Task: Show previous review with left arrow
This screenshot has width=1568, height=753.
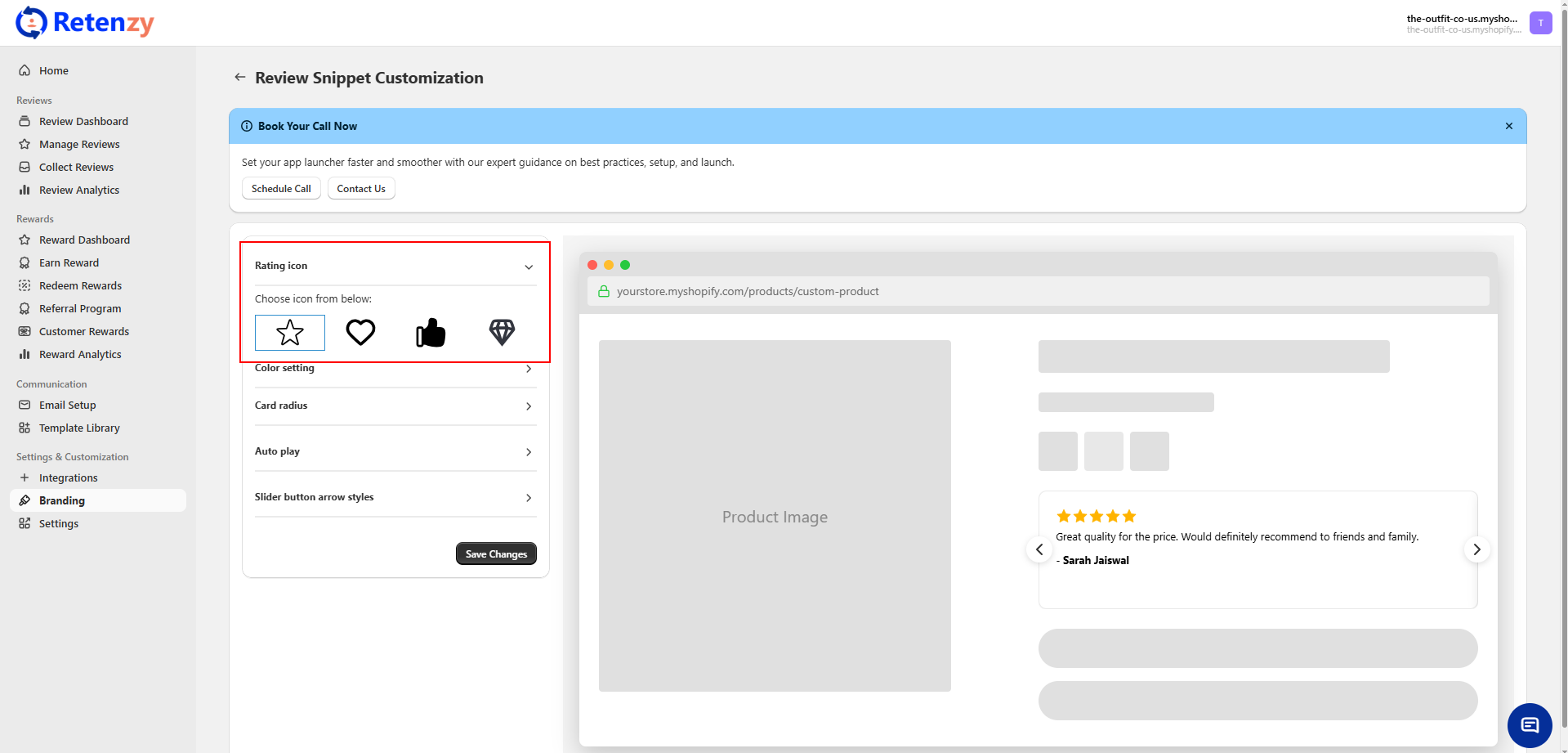Action: click(x=1039, y=549)
